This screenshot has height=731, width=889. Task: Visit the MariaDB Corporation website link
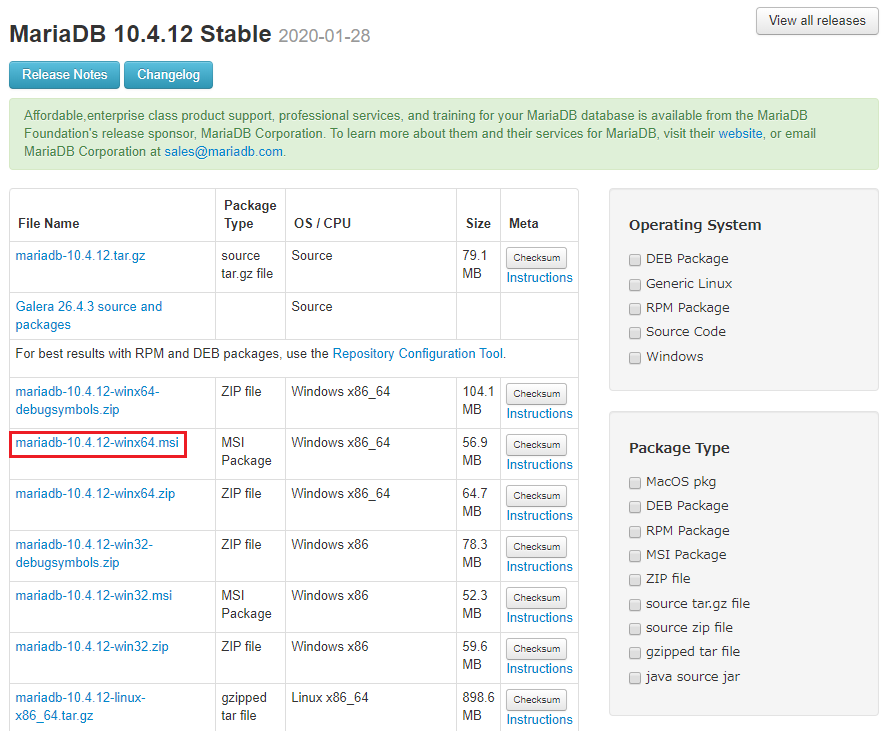pos(740,133)
